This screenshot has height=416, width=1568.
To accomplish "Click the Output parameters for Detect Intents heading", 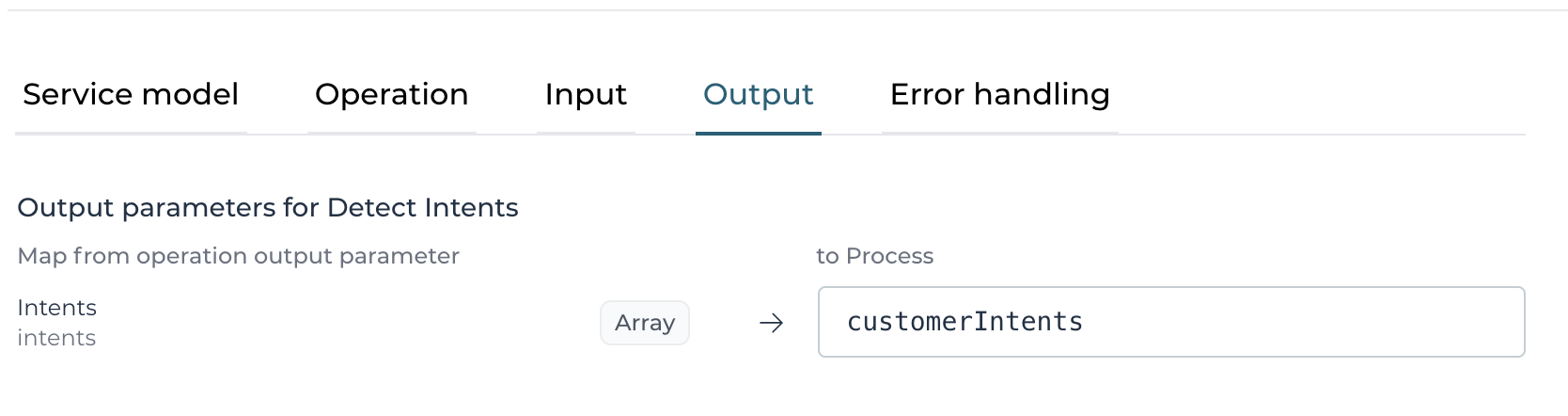I will point(267,207).
